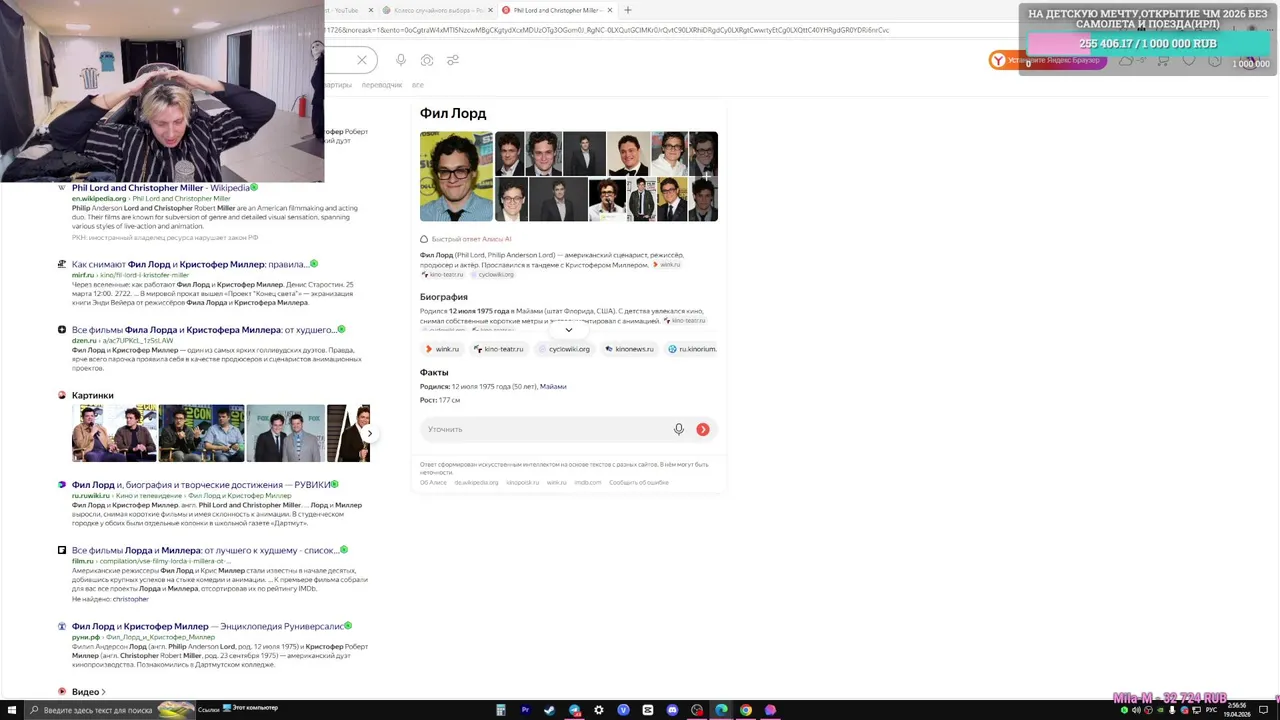
Task: Open kinonews.ru source chip
Action: pyautogui.click(x=629, y=349)
